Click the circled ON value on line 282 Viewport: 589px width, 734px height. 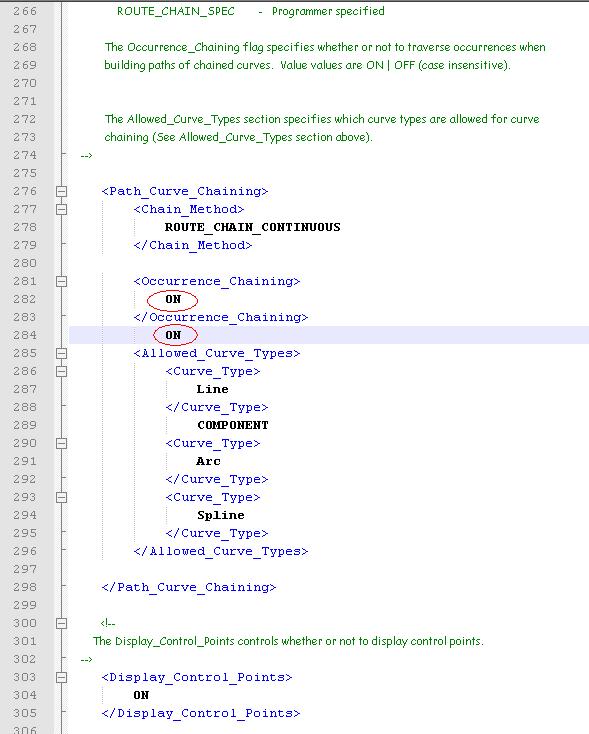coord(173,299)
